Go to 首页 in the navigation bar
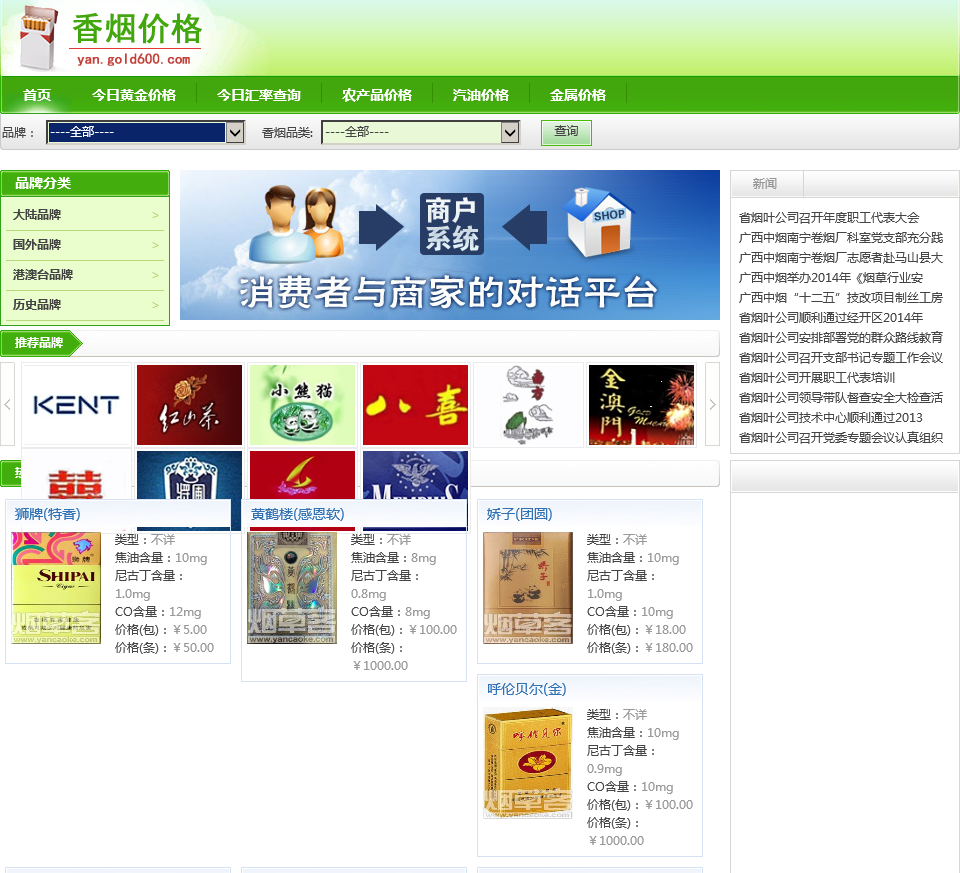This screenshot has width=960, height=873. pos(37,95)
